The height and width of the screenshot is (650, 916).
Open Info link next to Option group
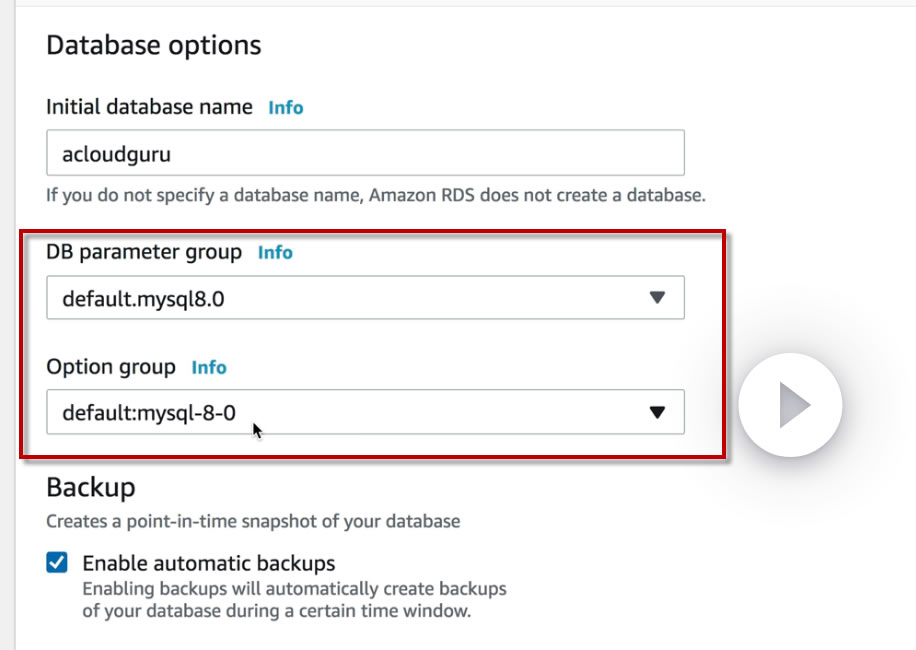[x=209, y=367]
